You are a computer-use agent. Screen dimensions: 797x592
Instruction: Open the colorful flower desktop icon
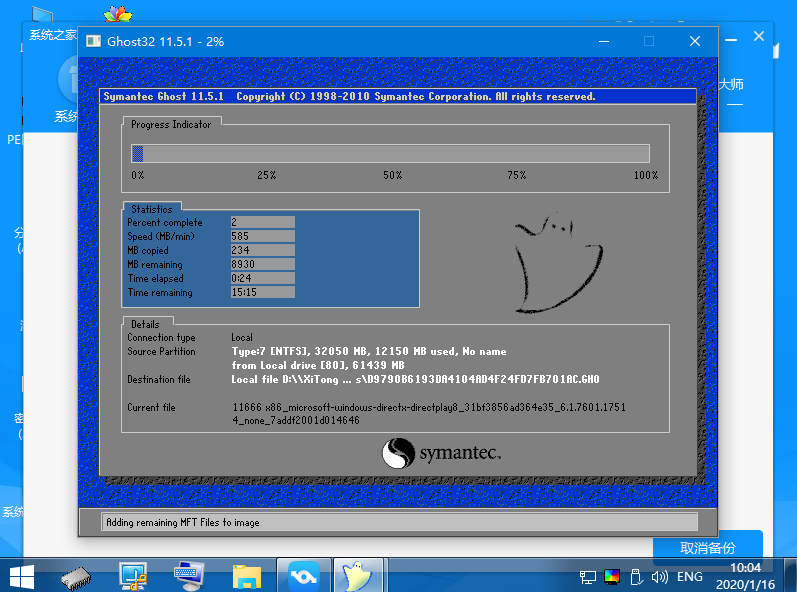click(118, 16)
